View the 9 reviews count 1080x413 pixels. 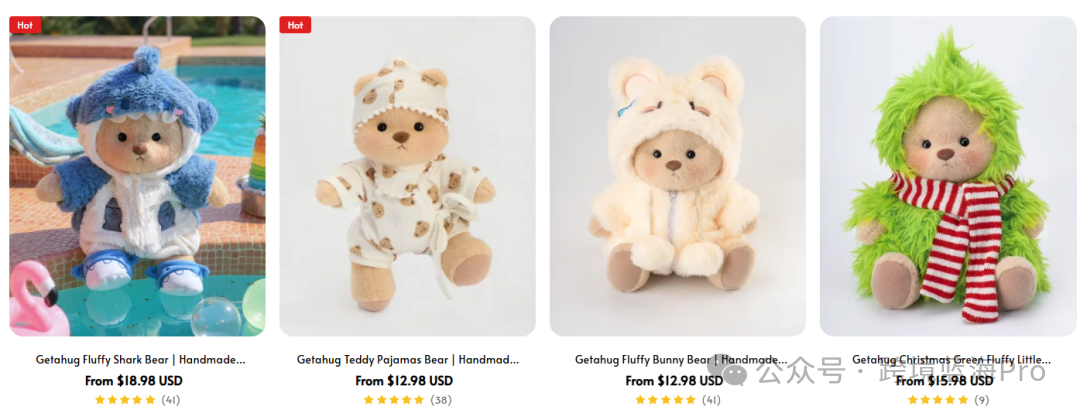(x=982, y=399)
